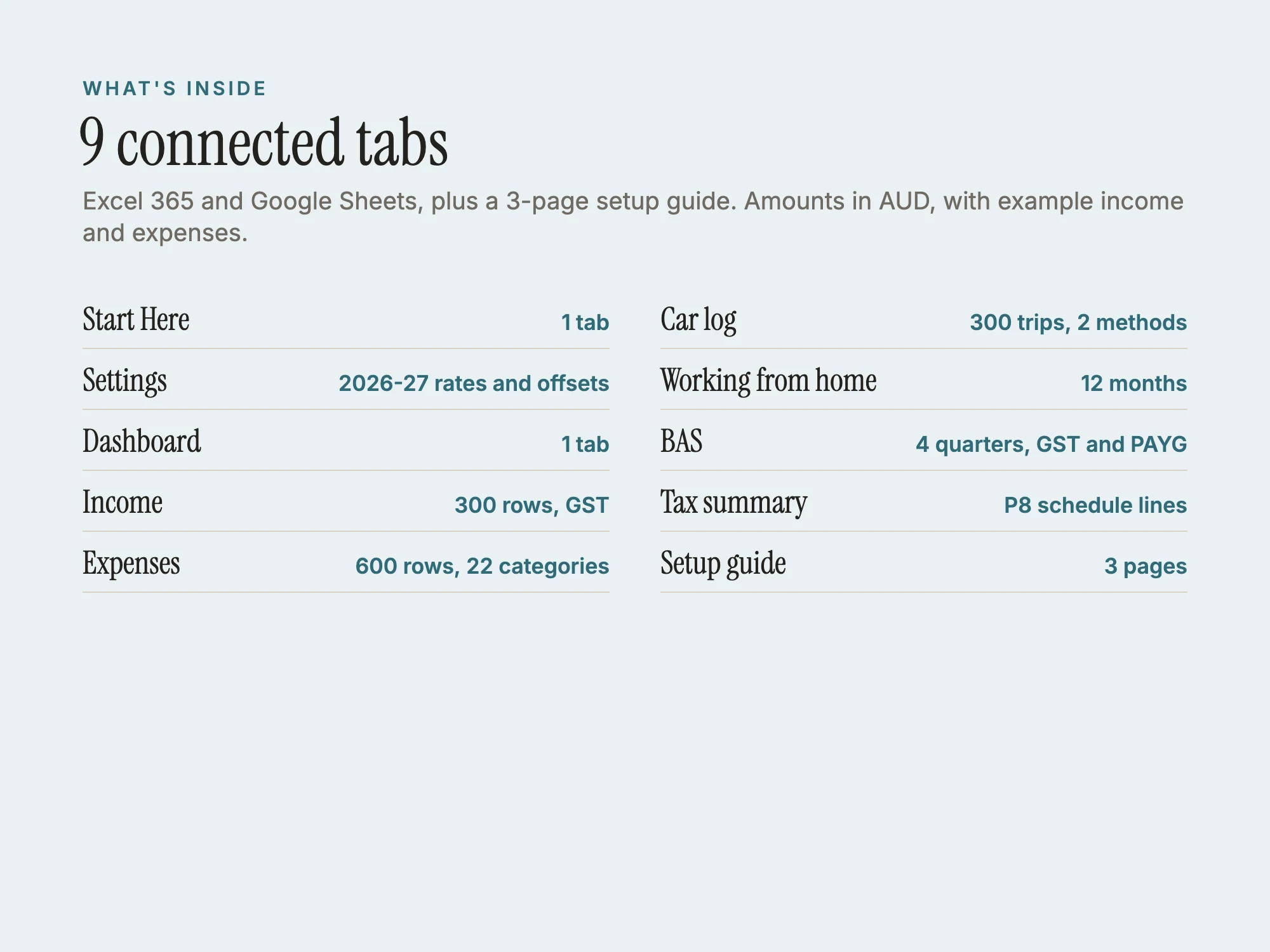The image size is (1270, 952).
Task: Select the "WHAT'S INSIDE" section label
Action: point(175,88)
